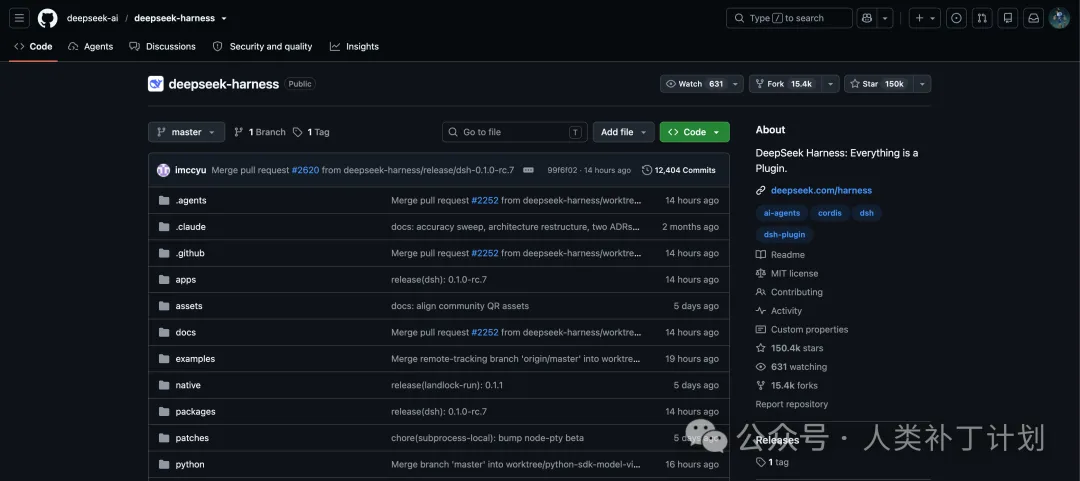
Task: Click the ai-agents topic tag
Action: click(782, 213)
